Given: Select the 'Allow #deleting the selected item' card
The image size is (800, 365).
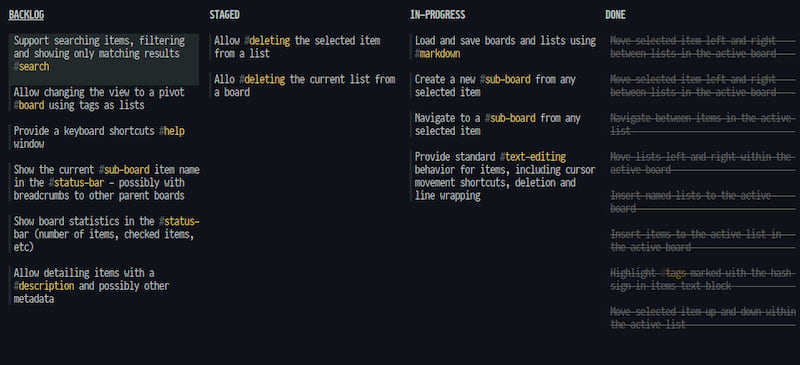Looking at the screenshot, I should (303, 47).
